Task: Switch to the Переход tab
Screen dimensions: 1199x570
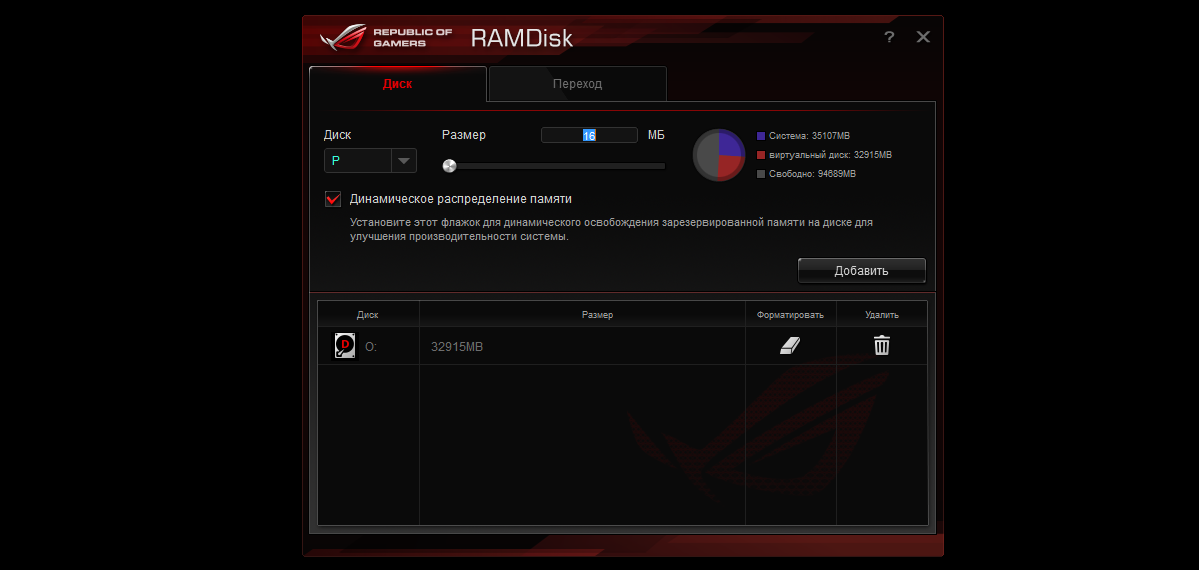Action: point(577,84)
